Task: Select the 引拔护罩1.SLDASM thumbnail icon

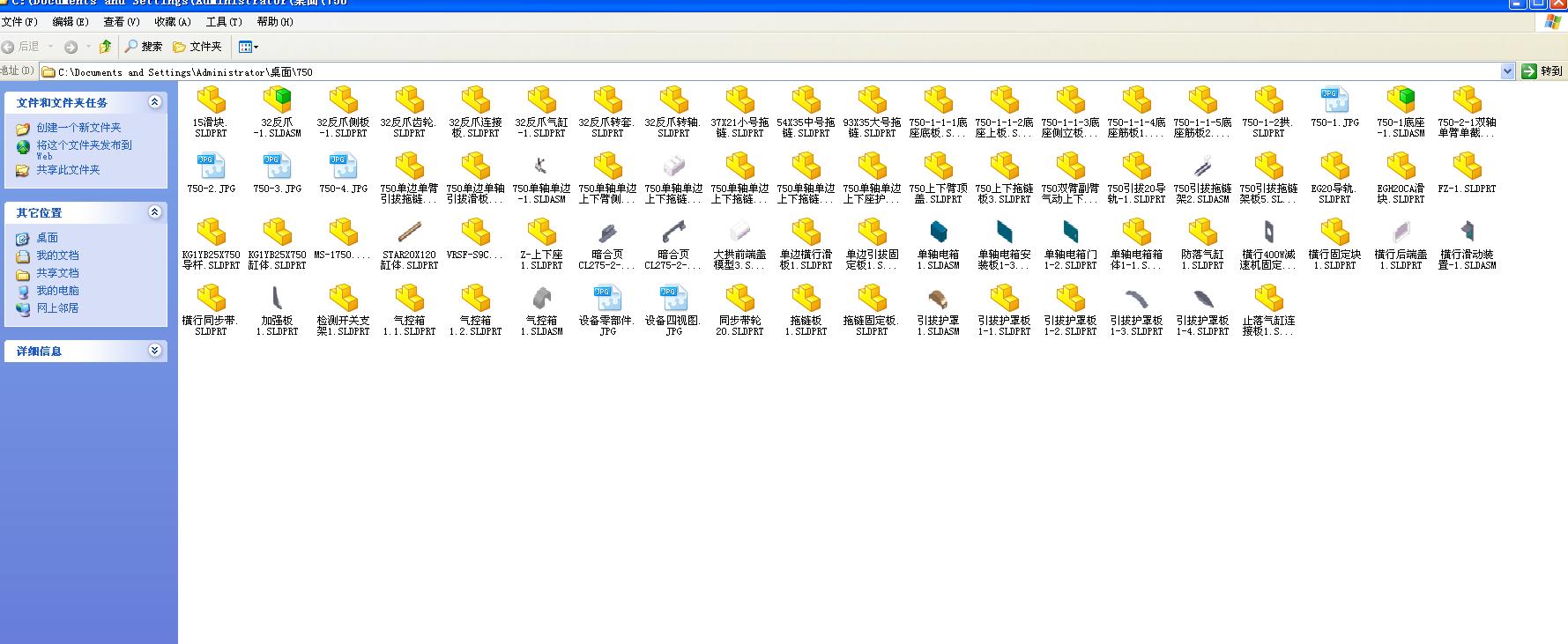Action: [938, 298]
